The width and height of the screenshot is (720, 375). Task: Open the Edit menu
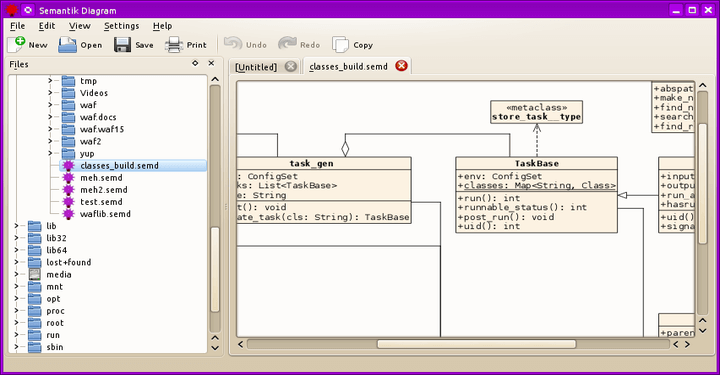pos(46,26)
